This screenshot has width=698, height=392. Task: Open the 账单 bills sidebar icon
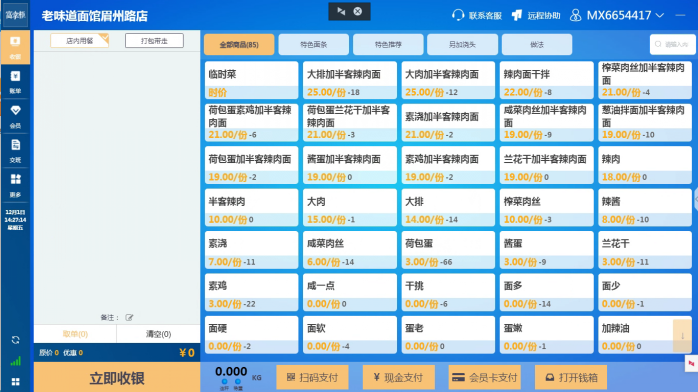pos(15,82)
